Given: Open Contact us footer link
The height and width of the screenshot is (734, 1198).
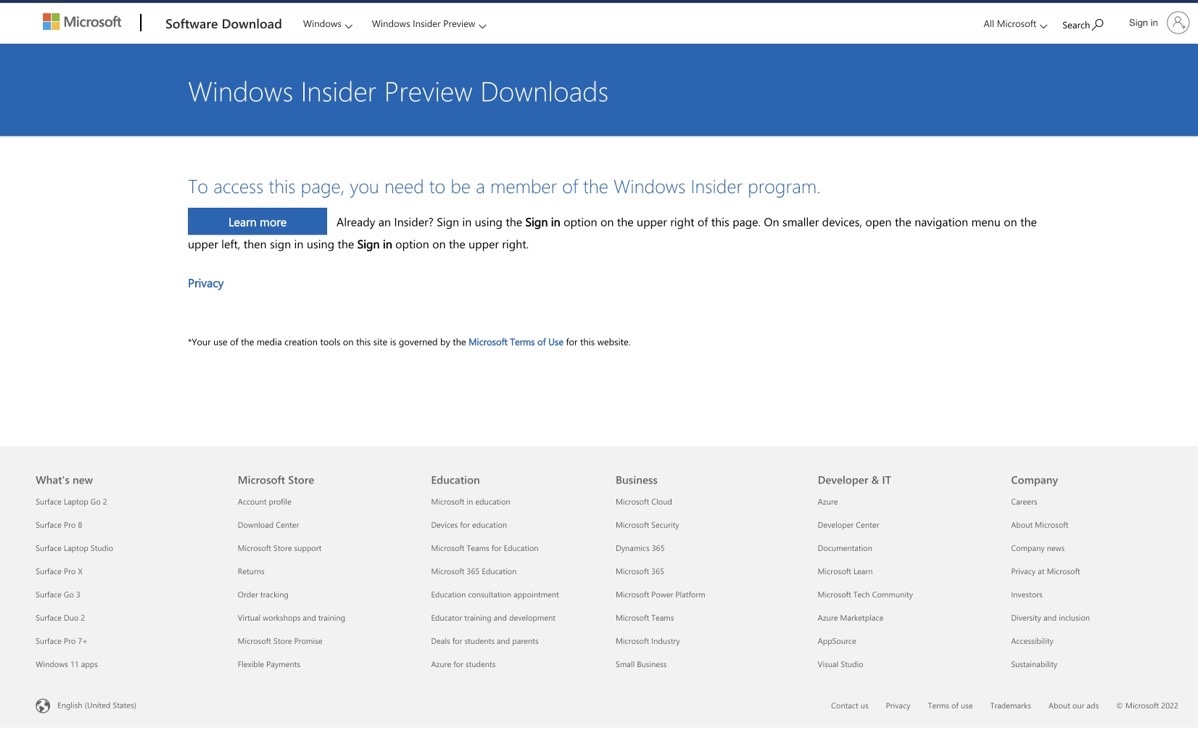Looking at the screenshot, I should pyautogui.click(x=850, y=706).
